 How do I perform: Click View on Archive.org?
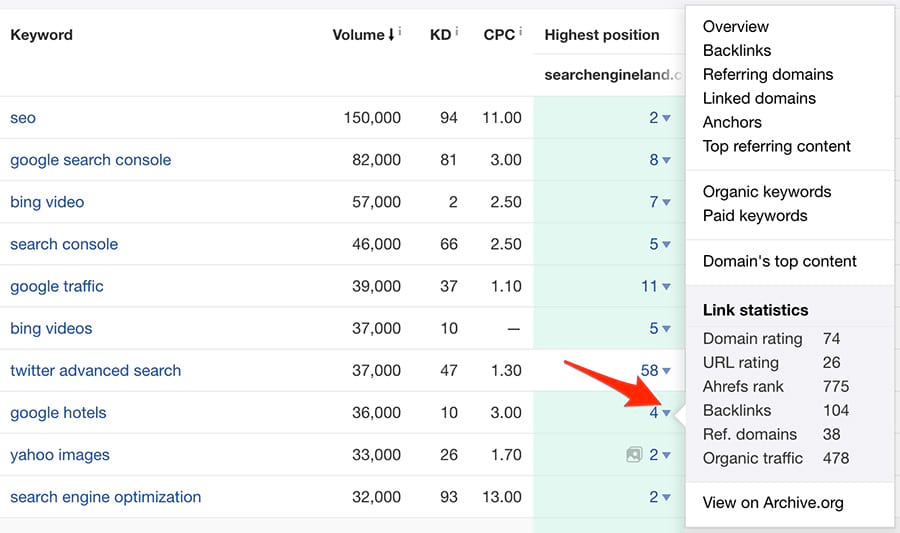click(772, 503)
